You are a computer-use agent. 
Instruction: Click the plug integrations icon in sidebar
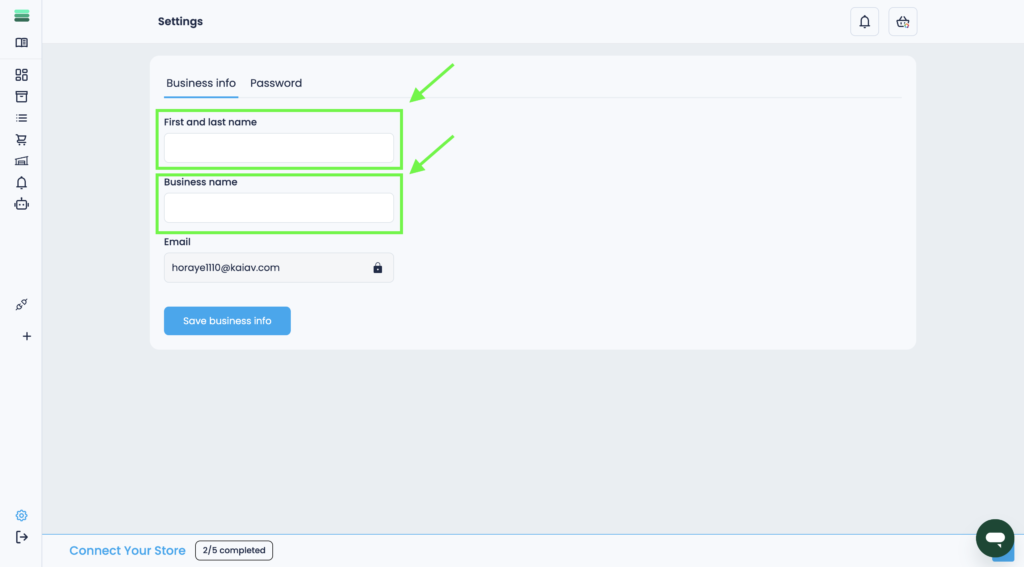pos(21,305)
